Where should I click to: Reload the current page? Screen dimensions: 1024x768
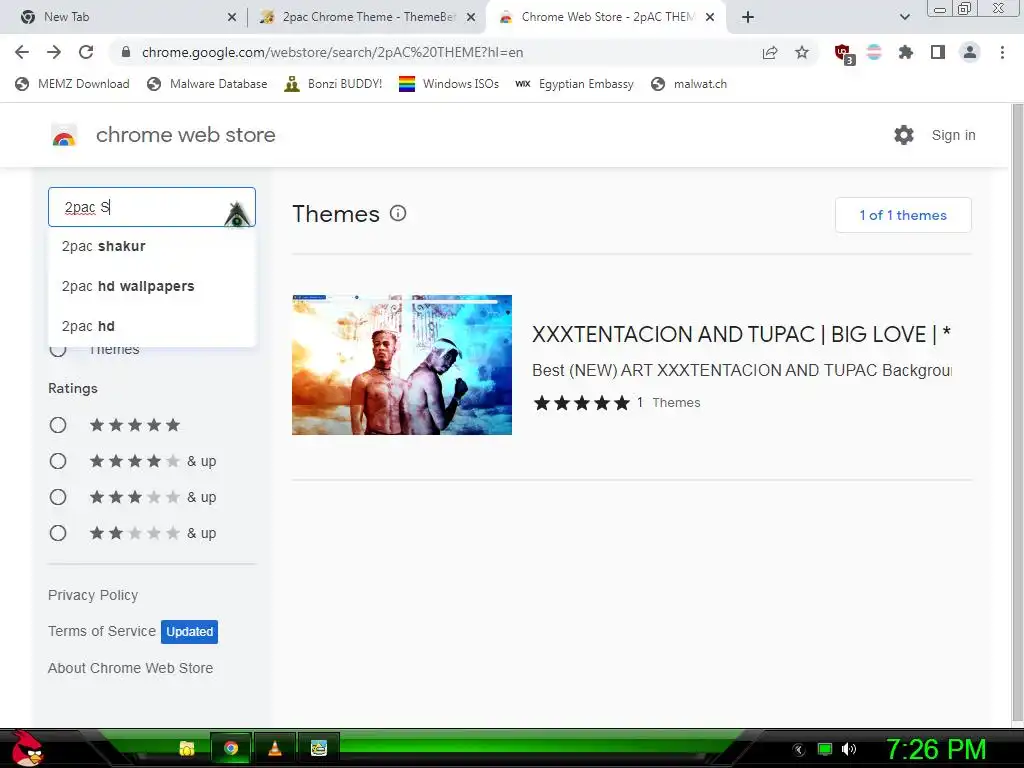tap(86, 52)
